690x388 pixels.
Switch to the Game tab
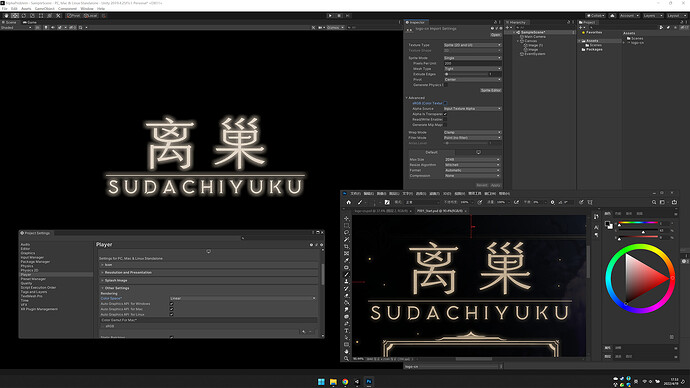click(30, 22)
